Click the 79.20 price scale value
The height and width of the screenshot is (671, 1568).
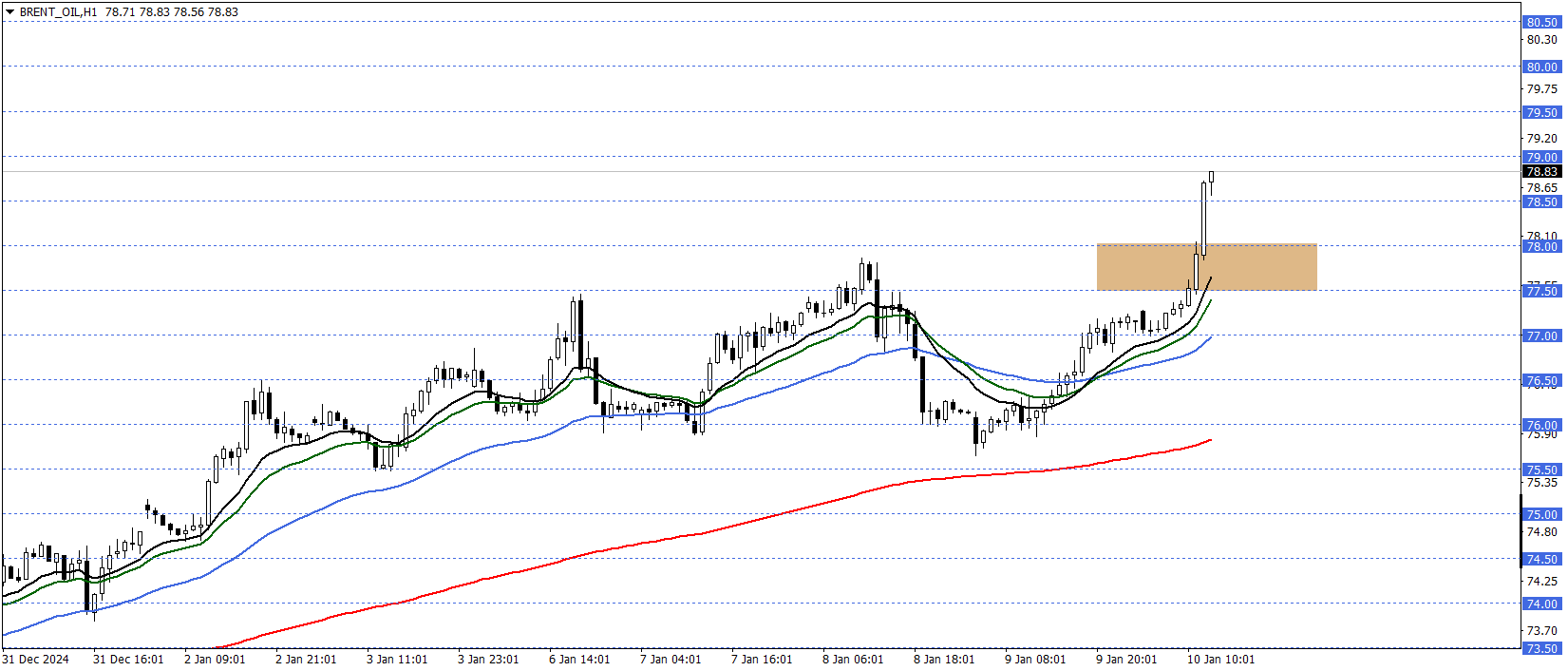pos(1542,138)
